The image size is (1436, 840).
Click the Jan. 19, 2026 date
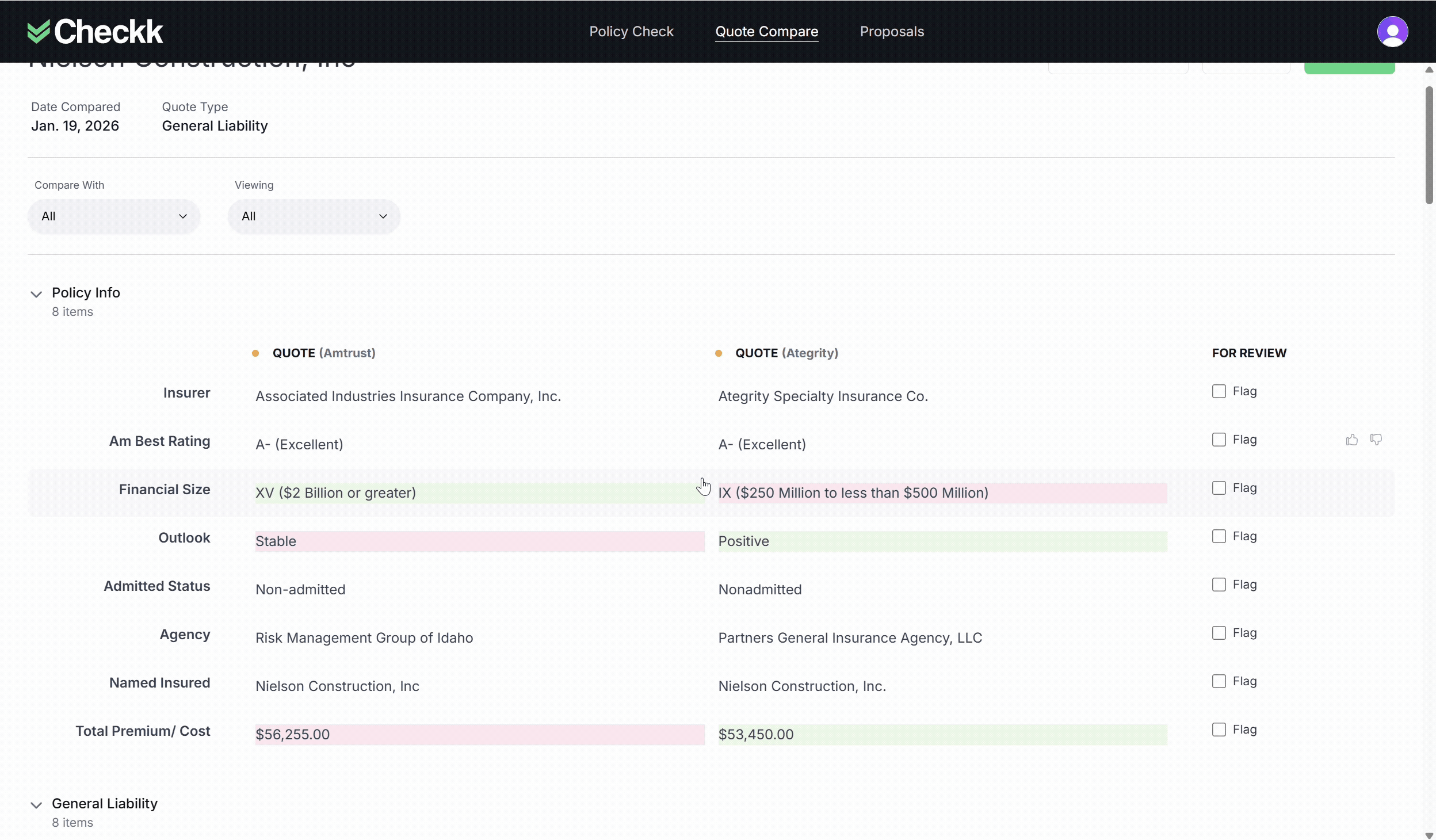click(x=75, y=126)
